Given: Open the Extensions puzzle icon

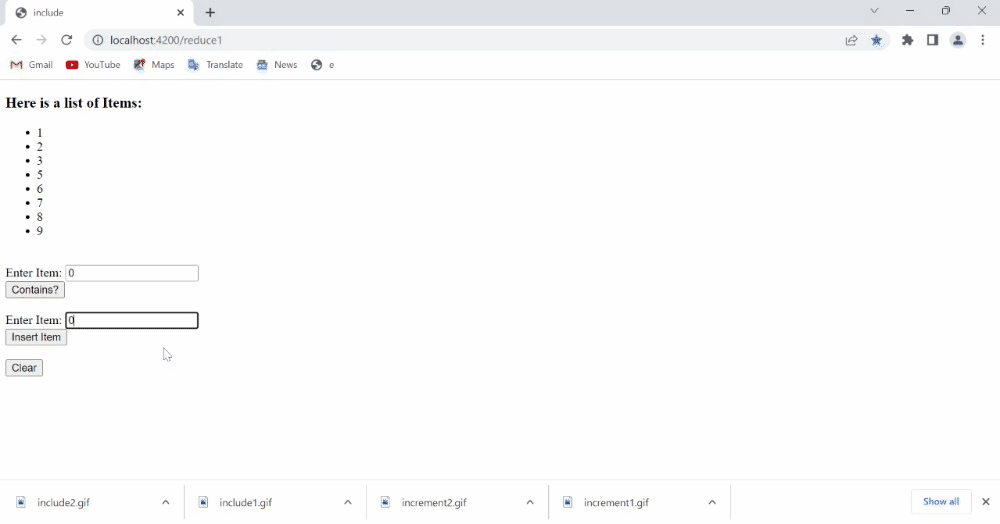Looking at the screenshot, I should (907, 40).
